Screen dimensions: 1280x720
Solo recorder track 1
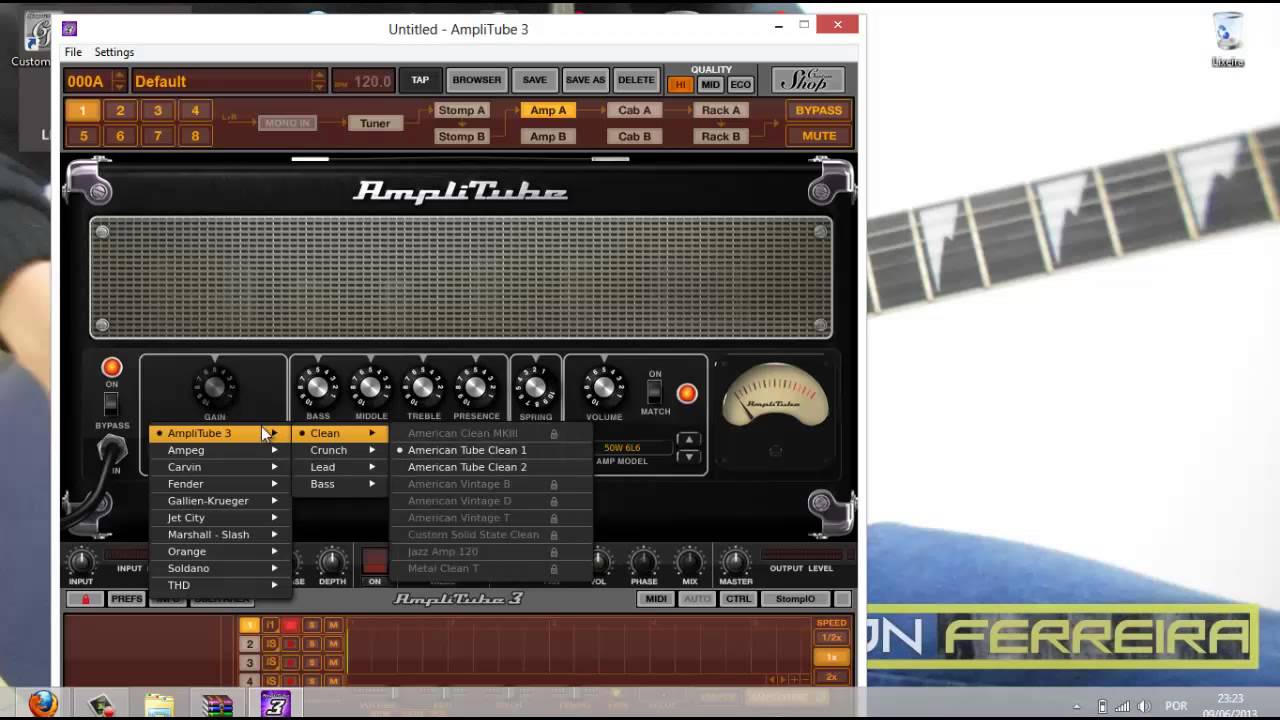312,625
